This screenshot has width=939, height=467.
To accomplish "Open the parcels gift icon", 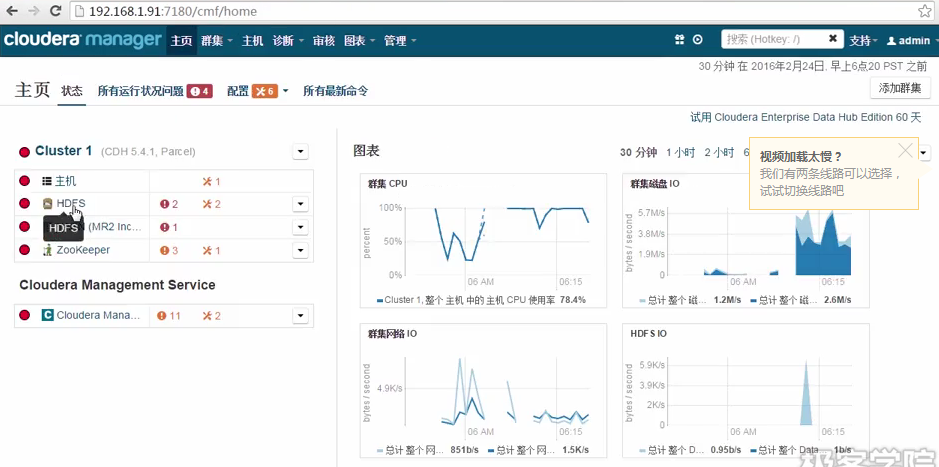I will (679, 40).
